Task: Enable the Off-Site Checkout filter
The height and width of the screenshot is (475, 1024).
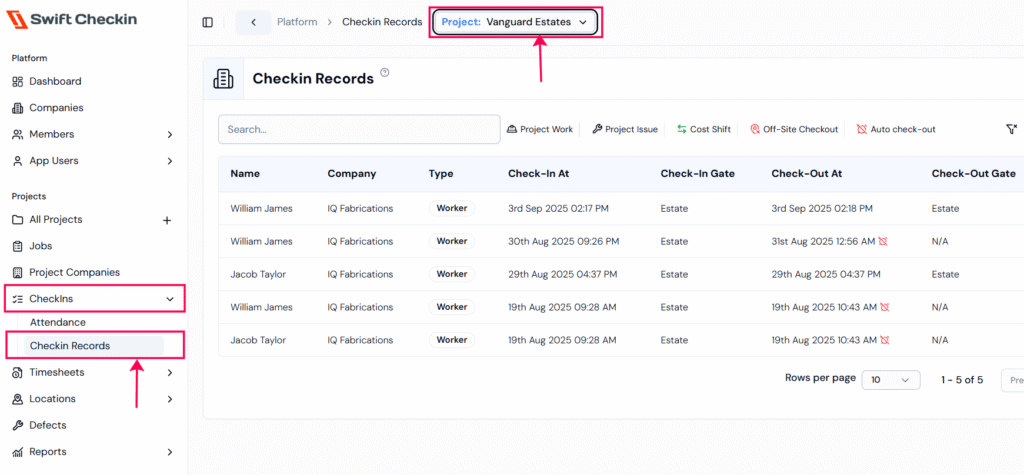Action: click(794, 129)
